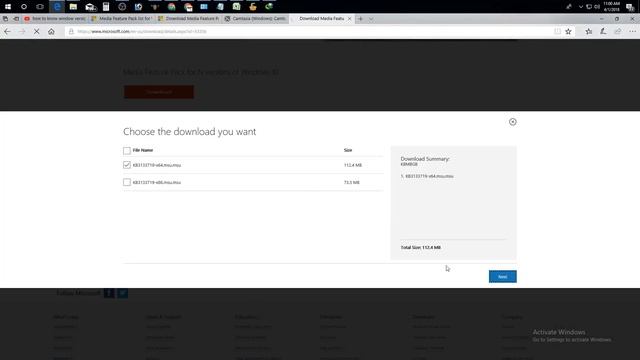Show tabs you've set aside
This screenshot has height=360, width=640.
pyautogui.click(x=5, y=19)
